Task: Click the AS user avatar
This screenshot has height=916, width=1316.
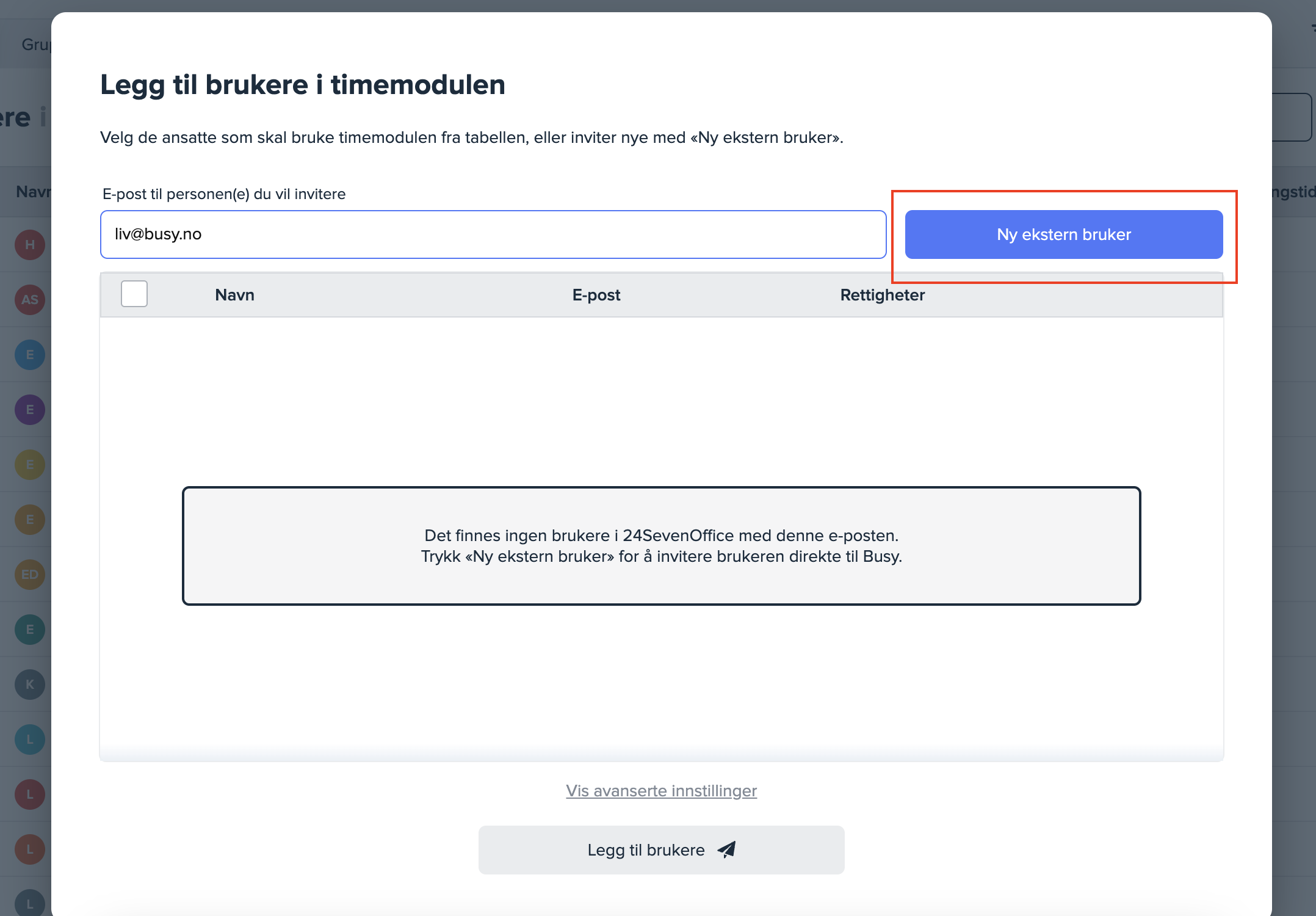Action: click(x=29, y=300)
